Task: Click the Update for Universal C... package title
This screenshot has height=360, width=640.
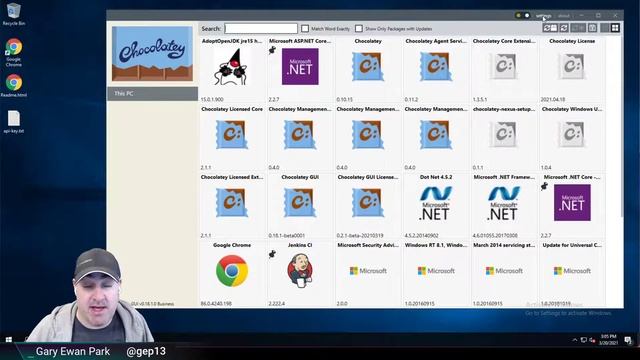Action: [572, 245]
